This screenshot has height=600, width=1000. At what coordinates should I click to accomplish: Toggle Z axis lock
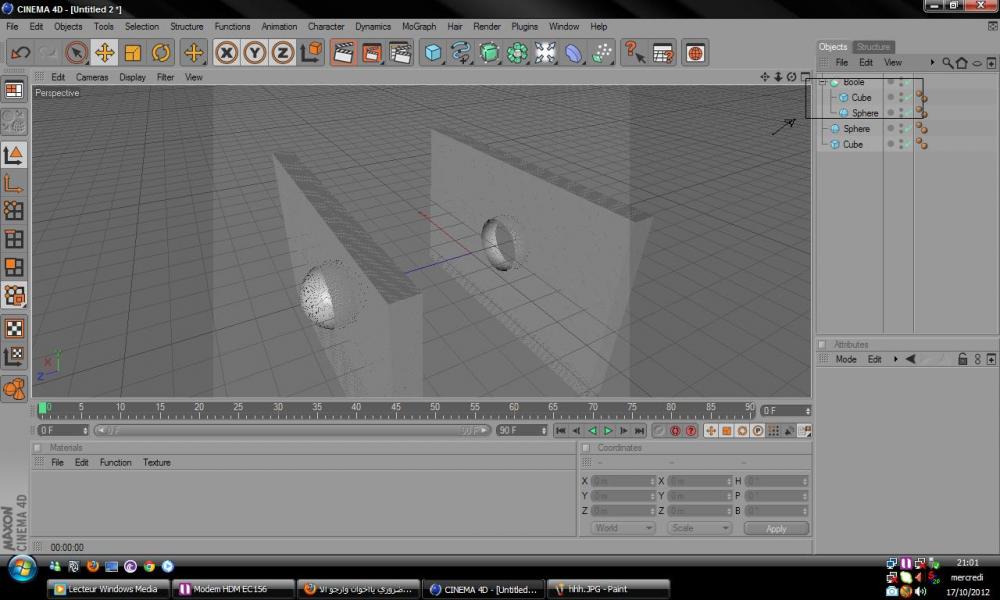[283, 52]
